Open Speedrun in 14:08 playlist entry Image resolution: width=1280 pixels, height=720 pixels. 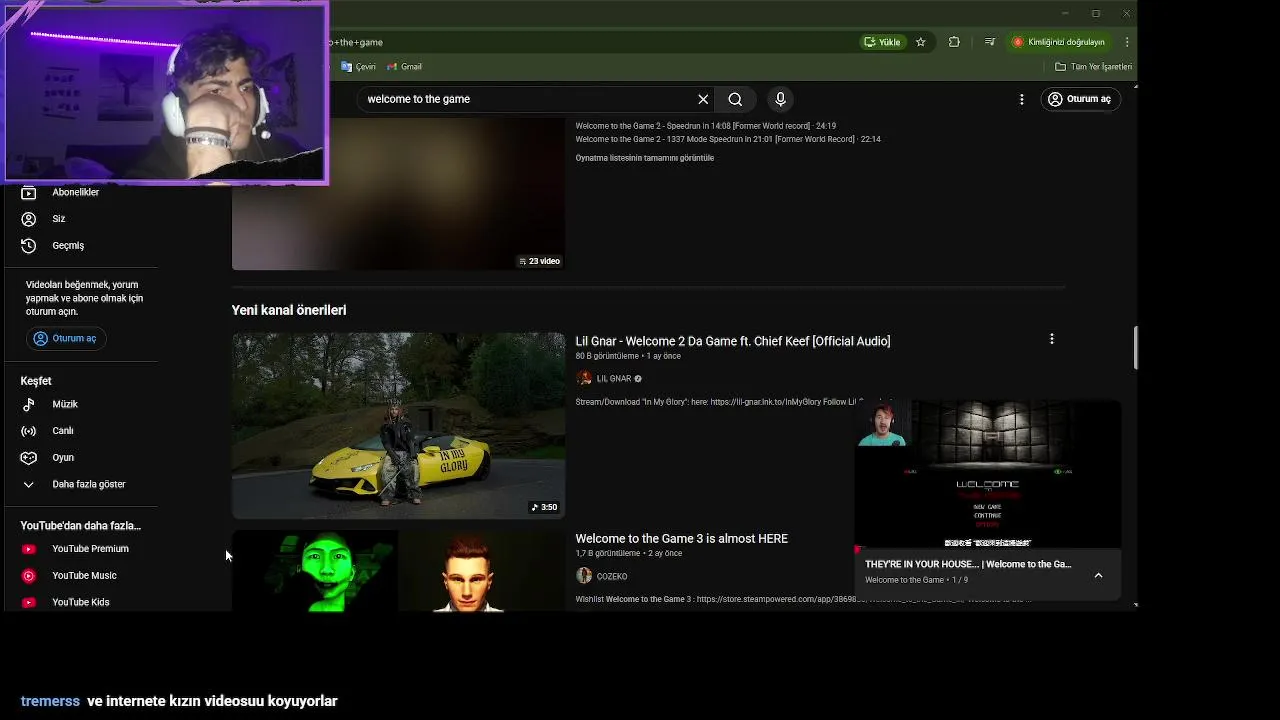click(706, 126)
